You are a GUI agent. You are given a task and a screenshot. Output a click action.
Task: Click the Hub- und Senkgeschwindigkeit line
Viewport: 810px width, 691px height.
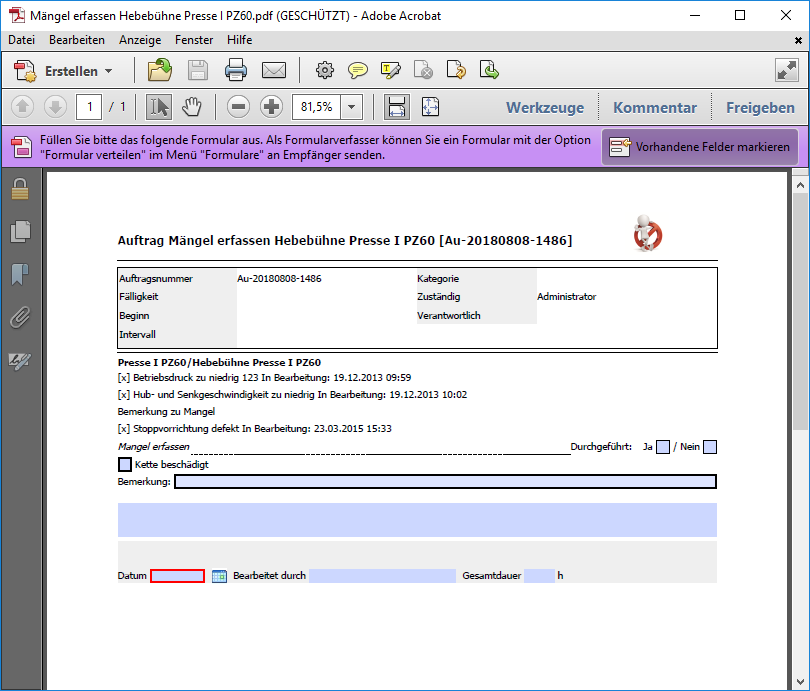[x=292, y=395]
